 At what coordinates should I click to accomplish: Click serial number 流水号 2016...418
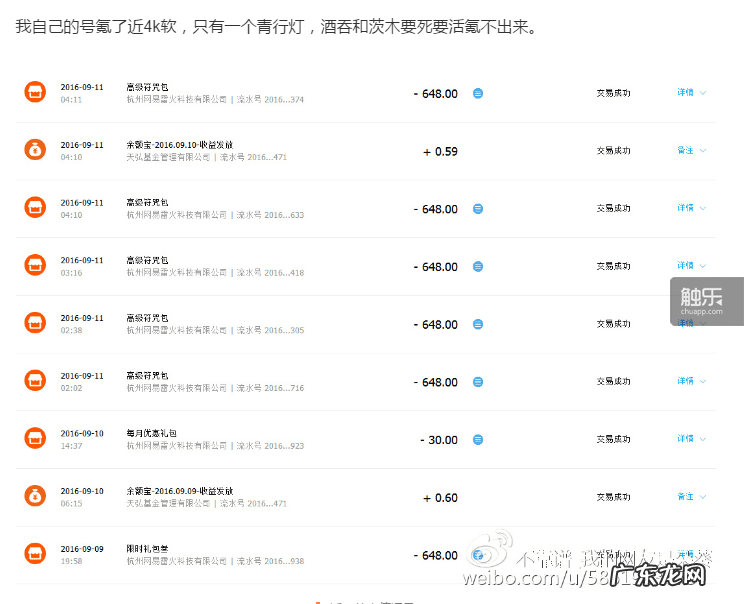270,273
